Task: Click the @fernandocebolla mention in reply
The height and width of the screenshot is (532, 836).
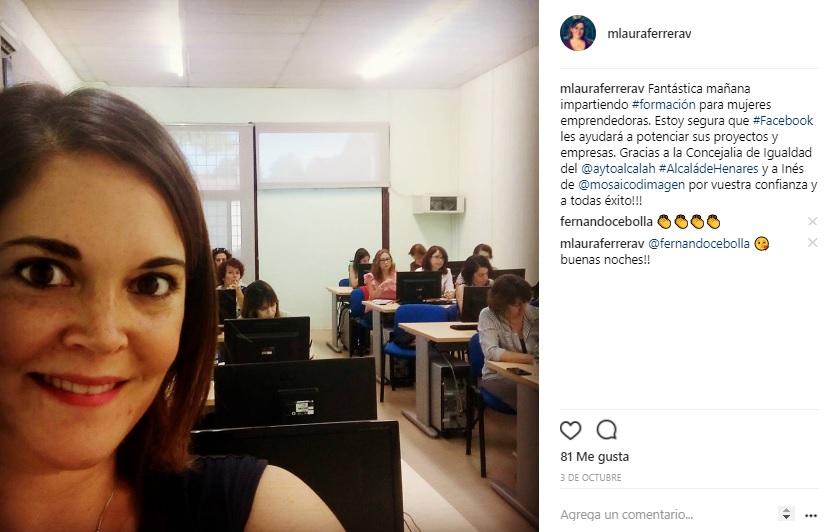Action: (x=698, y=244)
